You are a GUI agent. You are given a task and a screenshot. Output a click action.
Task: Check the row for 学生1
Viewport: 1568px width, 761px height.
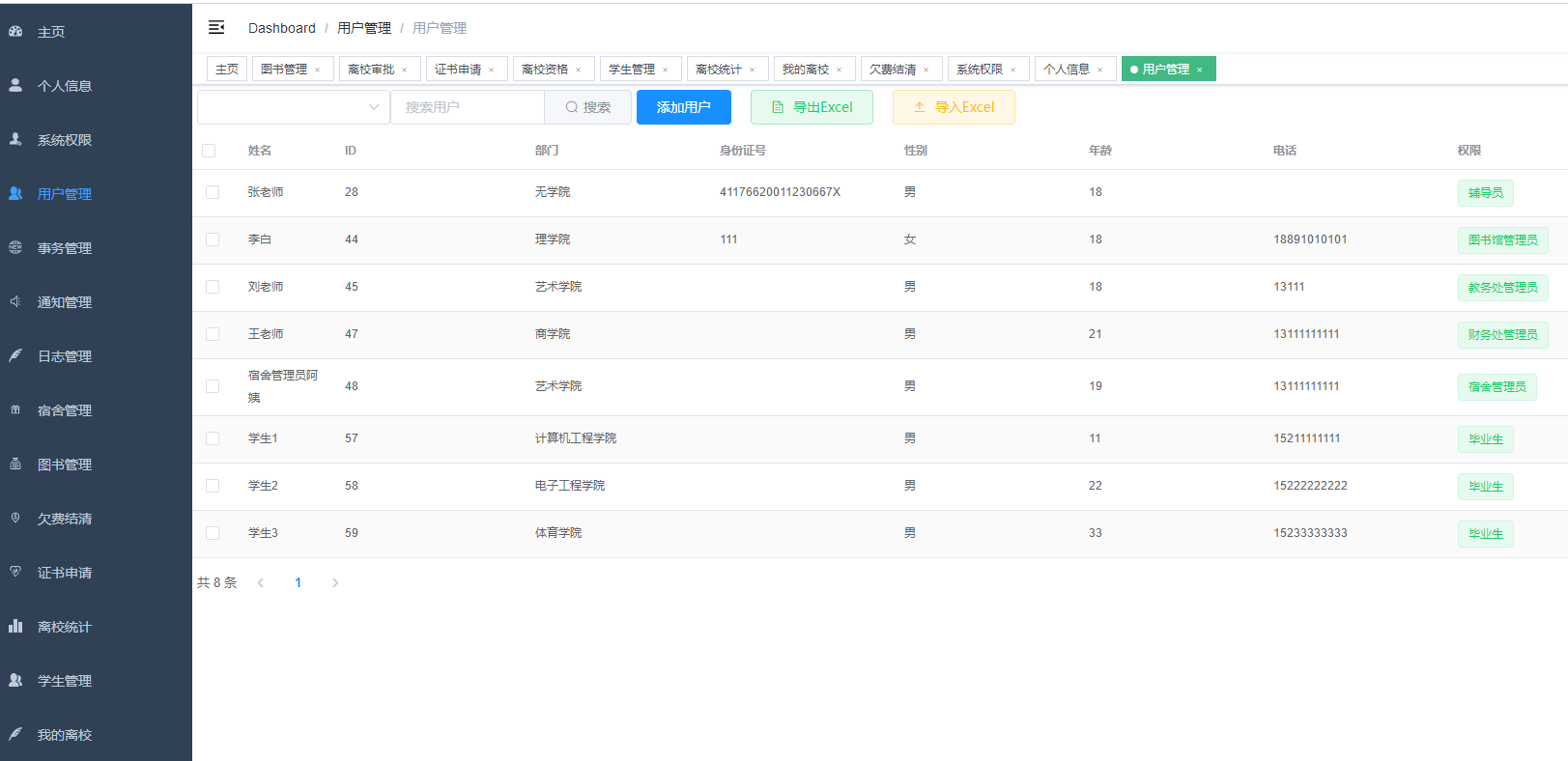point(213,438)
